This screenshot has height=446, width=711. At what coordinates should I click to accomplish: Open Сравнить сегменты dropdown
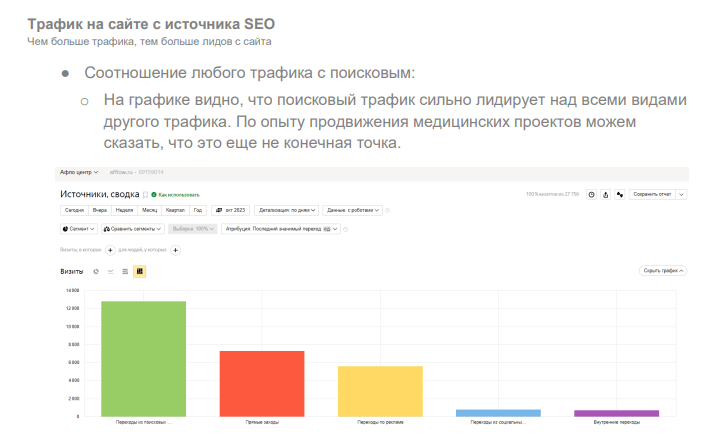point(132,229)
